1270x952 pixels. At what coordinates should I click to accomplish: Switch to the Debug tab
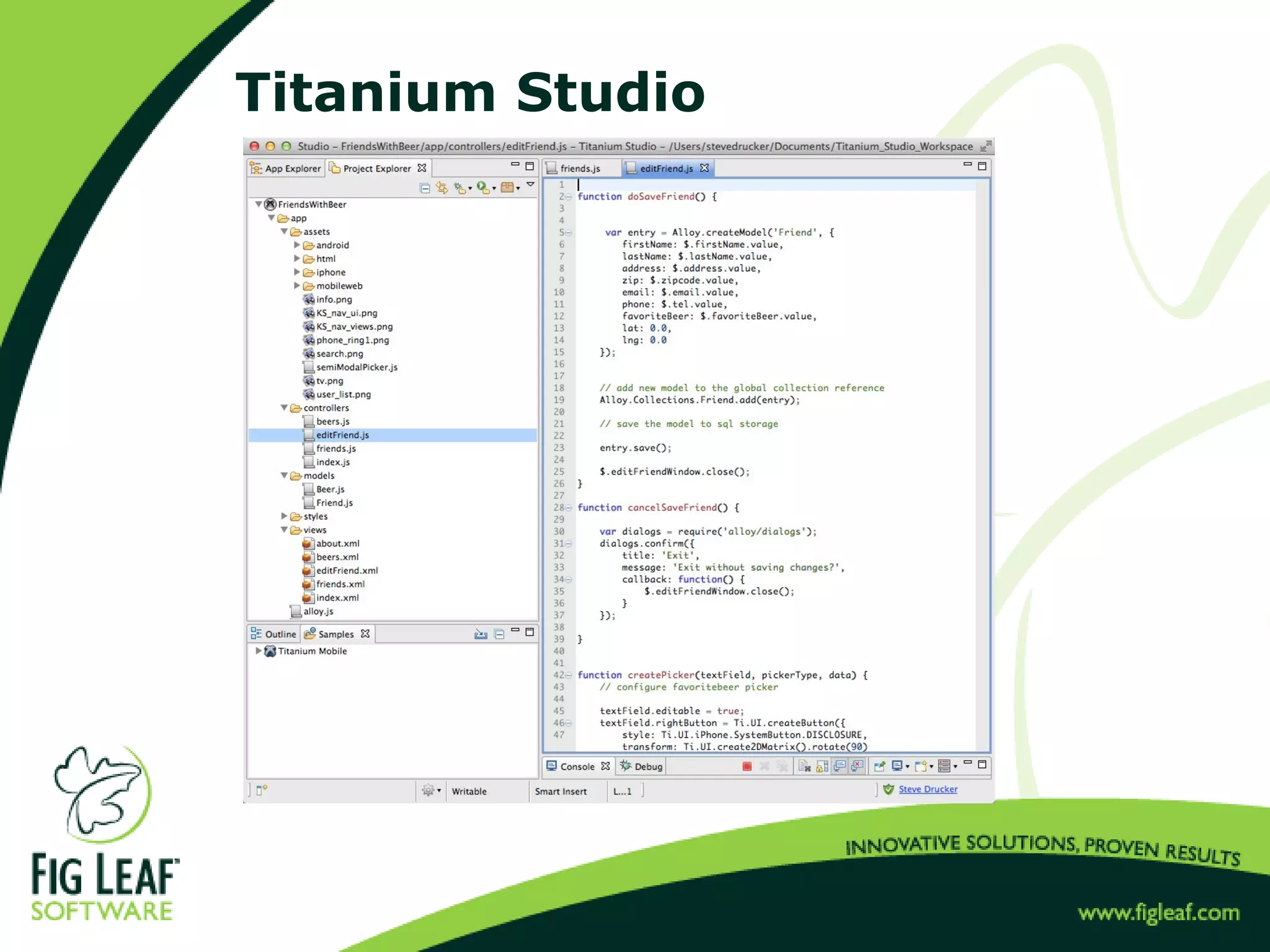pos(641,767)
